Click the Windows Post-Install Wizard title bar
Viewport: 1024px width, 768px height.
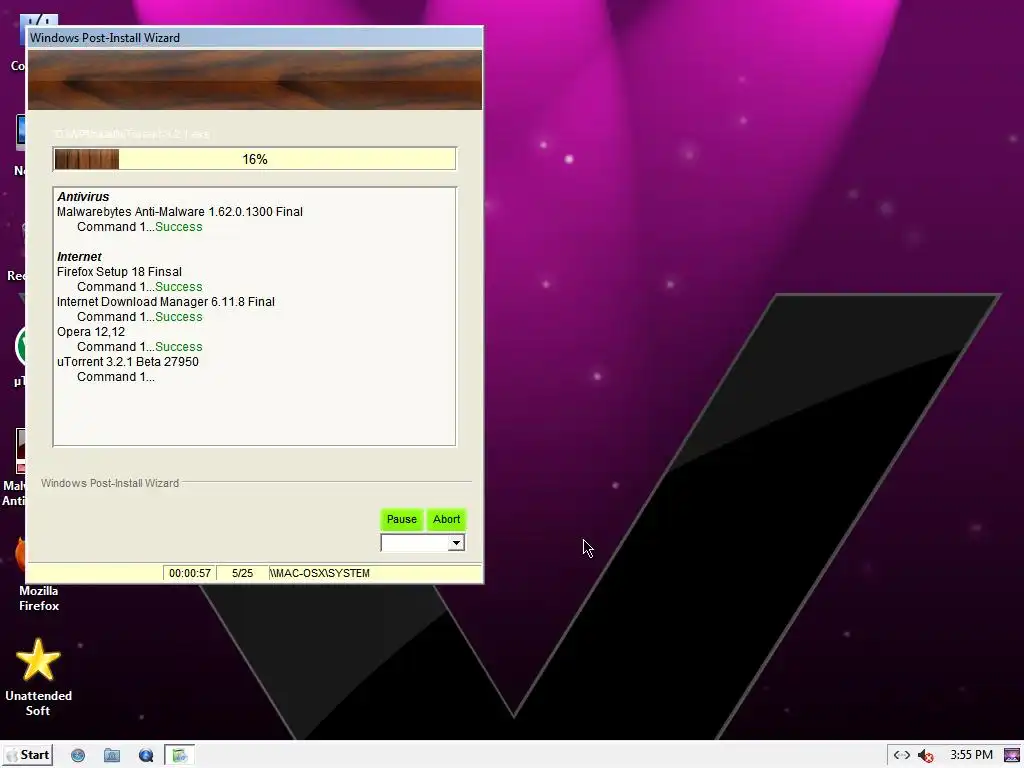[255, 38]
